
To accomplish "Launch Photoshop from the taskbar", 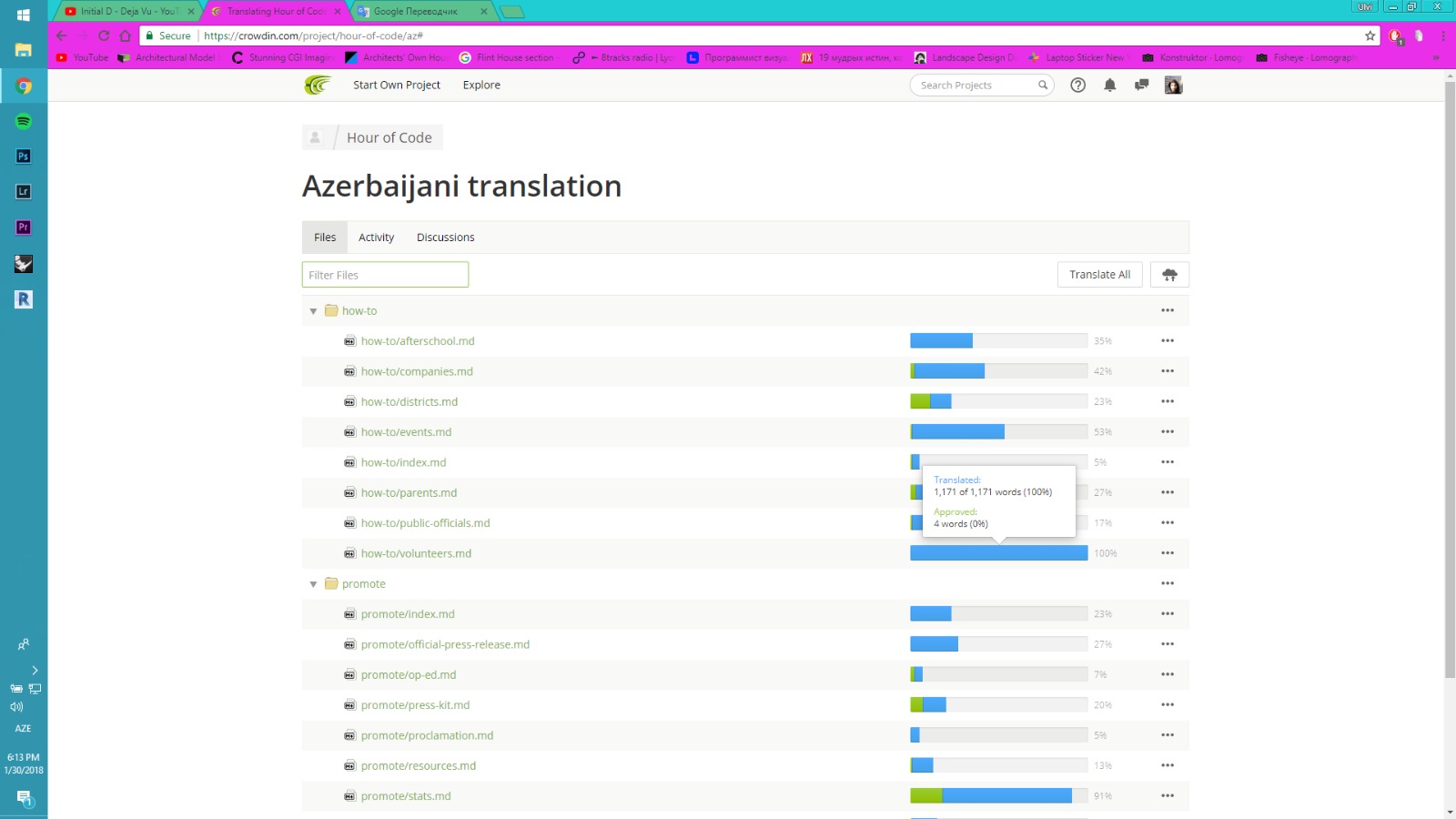I will click(x=24, y=157).
